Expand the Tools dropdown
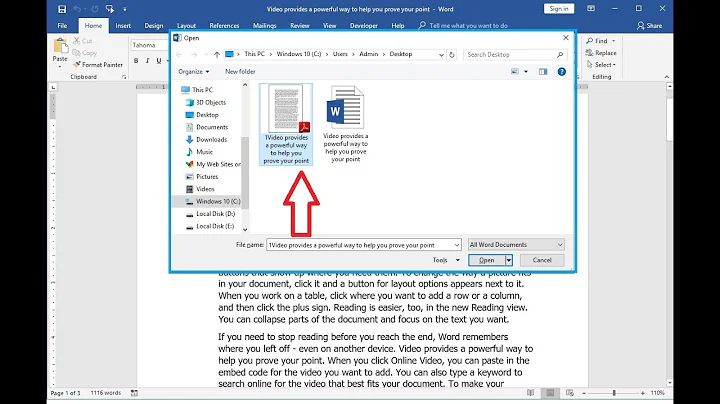 [445, 260]
